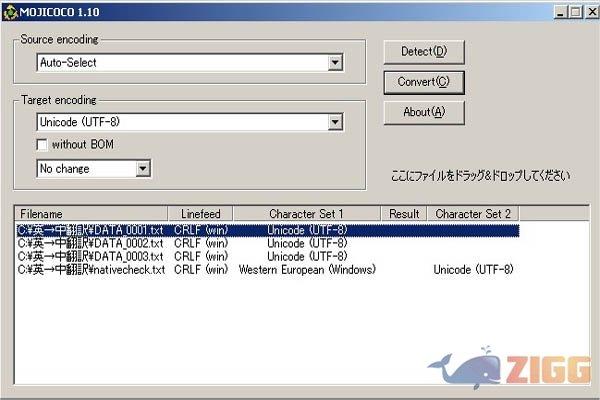Enable the without BOM checkbox

[x=42, y=145]
